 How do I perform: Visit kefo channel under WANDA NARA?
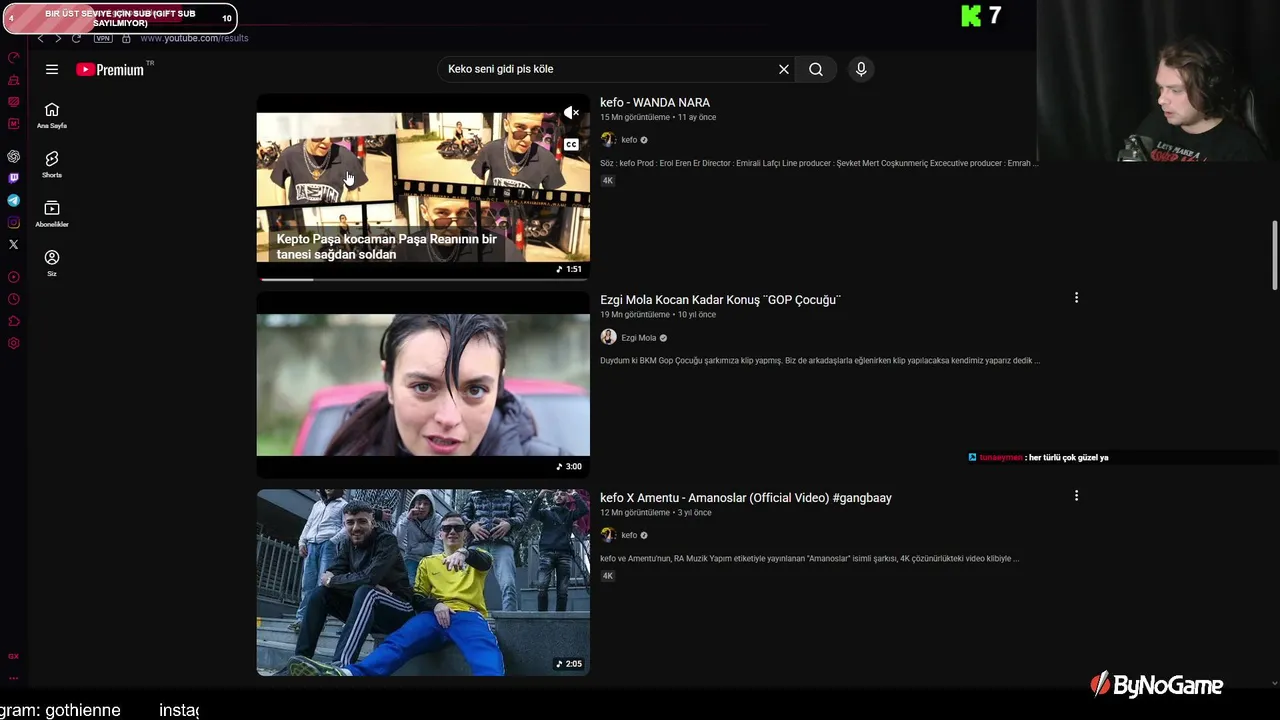629,140
